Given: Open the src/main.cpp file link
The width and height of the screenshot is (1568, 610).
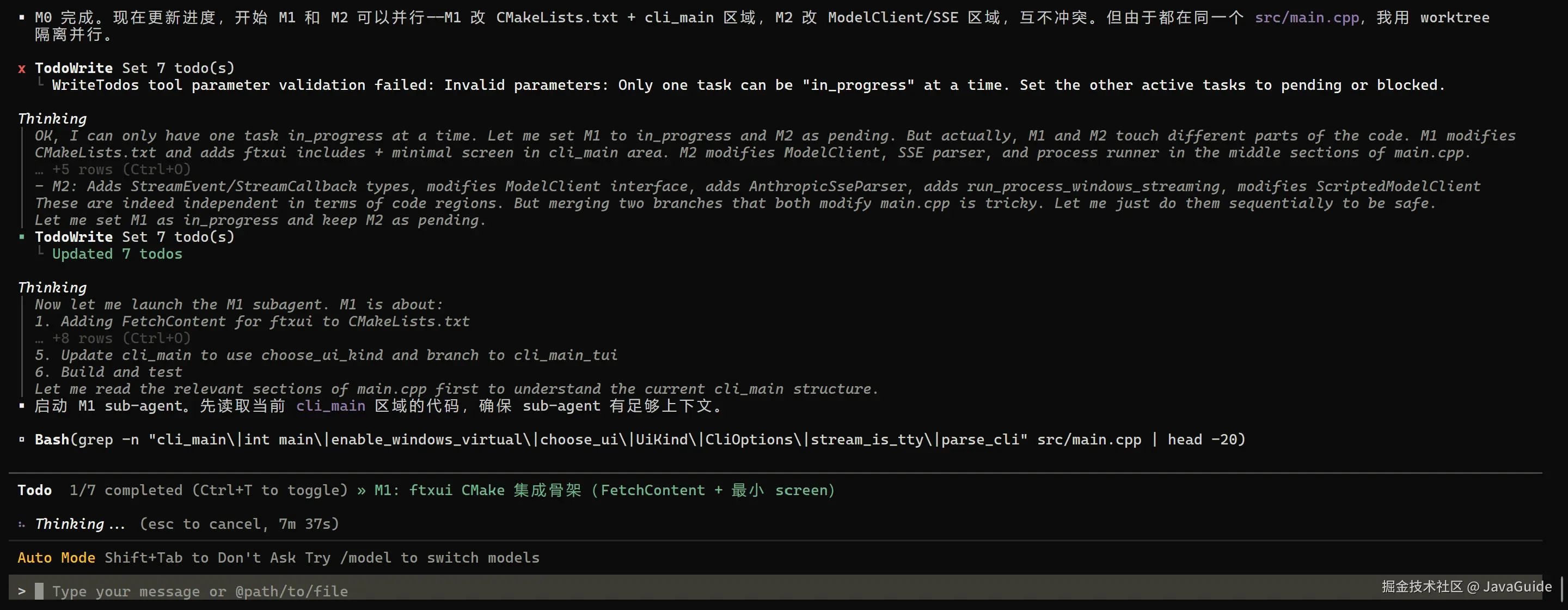Looking at the screenshot, I should (x=1307, y=17).
